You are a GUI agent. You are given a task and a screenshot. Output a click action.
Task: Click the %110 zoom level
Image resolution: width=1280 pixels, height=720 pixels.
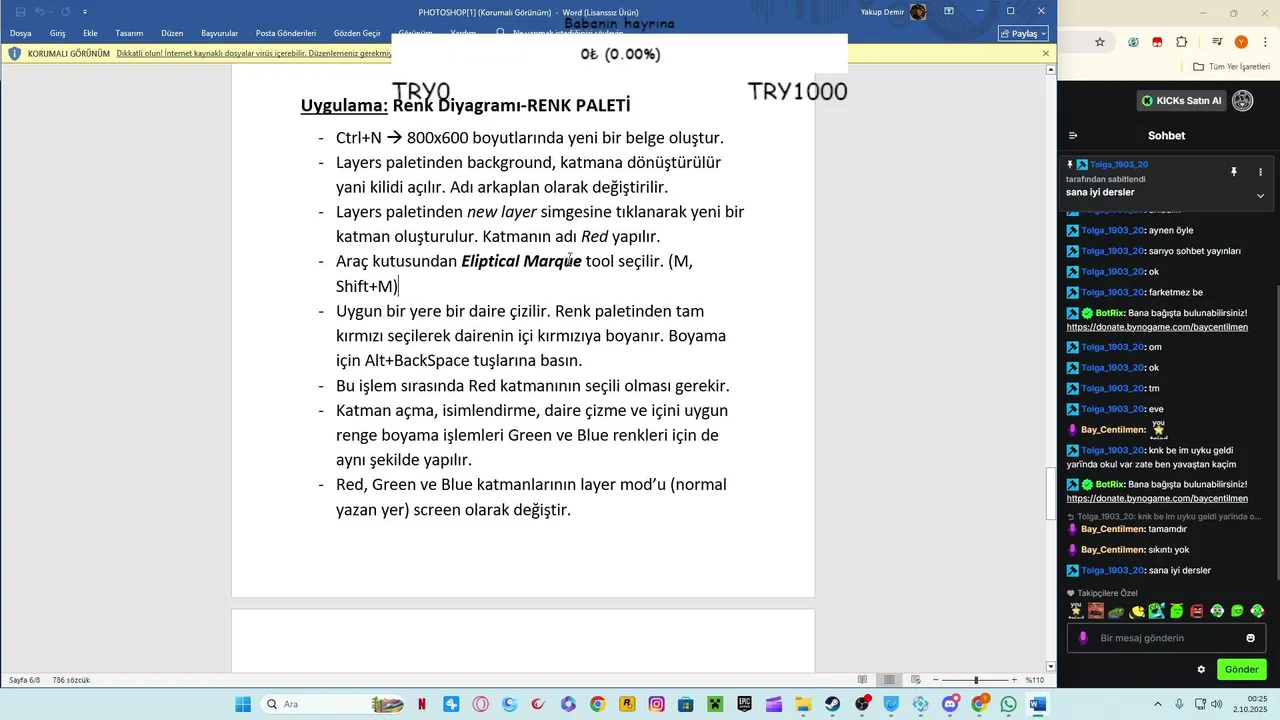click(1035, 680)
